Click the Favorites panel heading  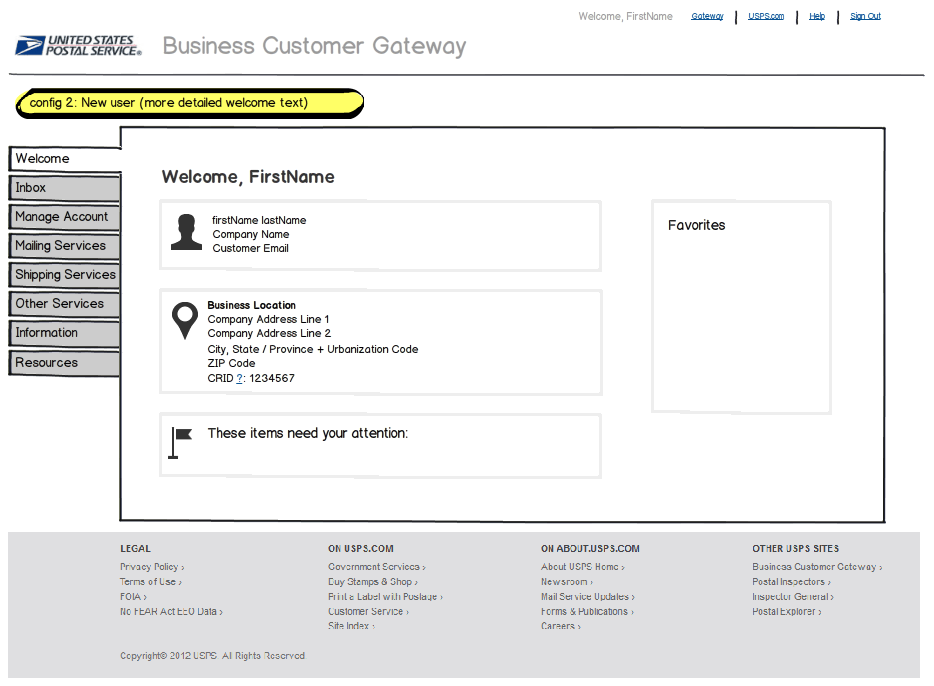point(696,225)
